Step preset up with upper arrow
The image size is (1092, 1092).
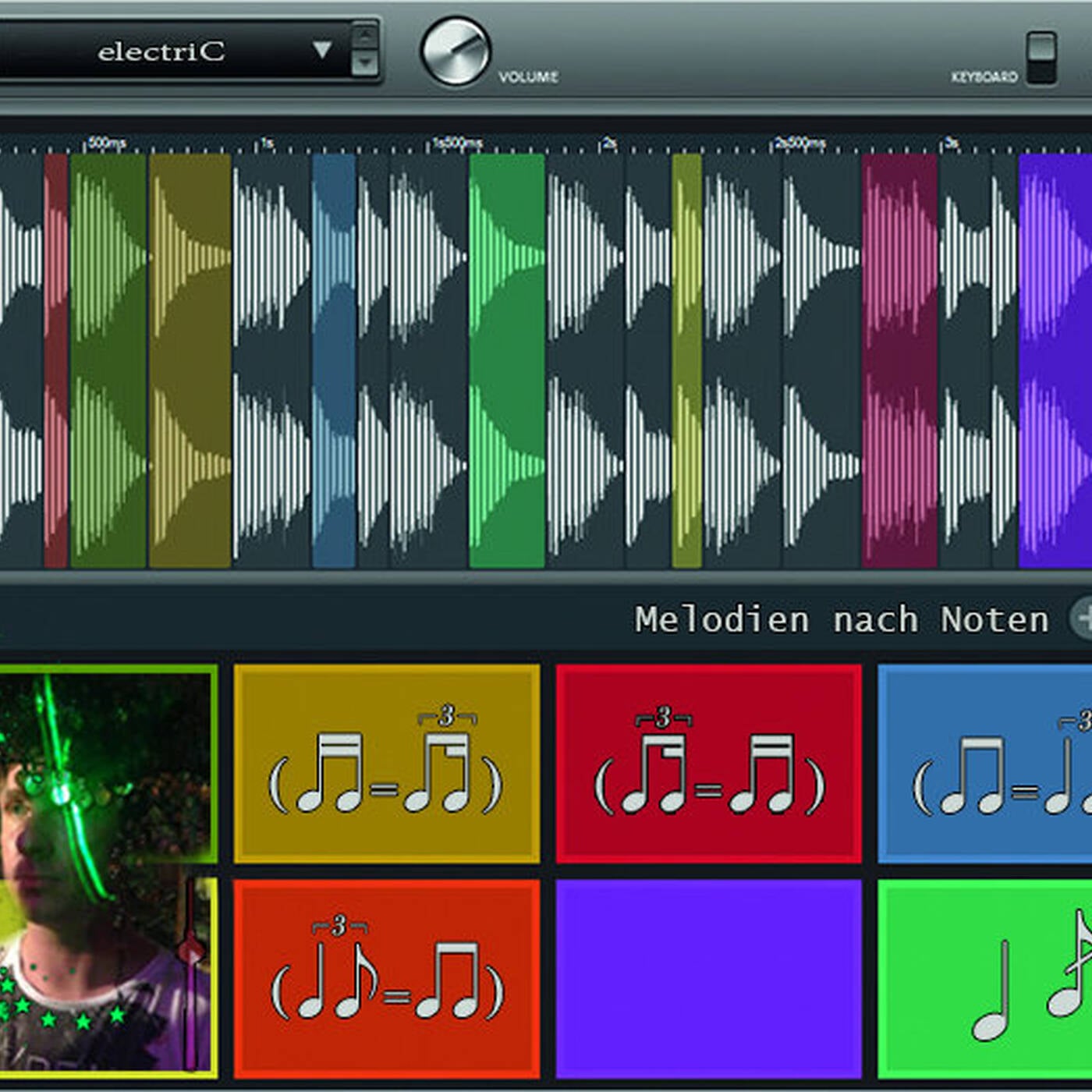(x=364, y=36)
